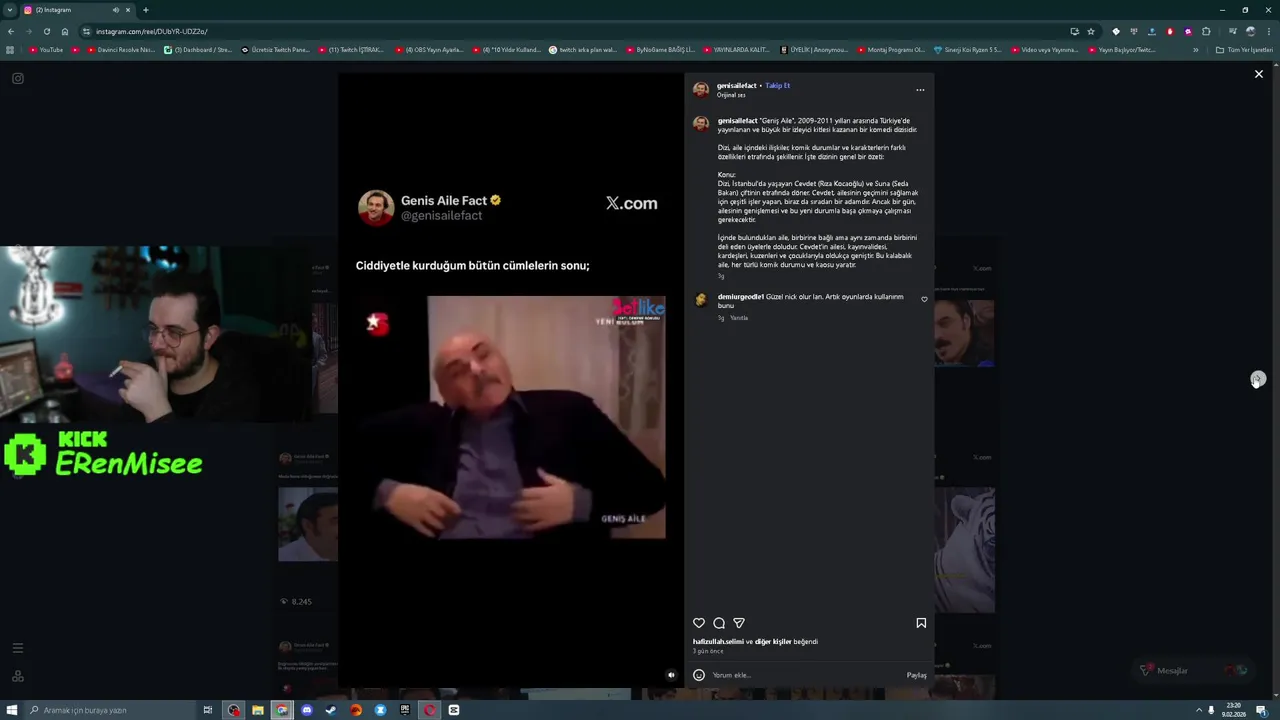Click the next reel arrow button
The height and width of the screenshot is (720, 1280).
(1258, 379)
